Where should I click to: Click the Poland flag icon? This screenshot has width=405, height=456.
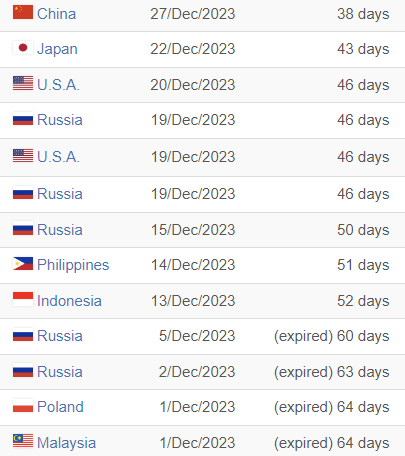point(23,406)
